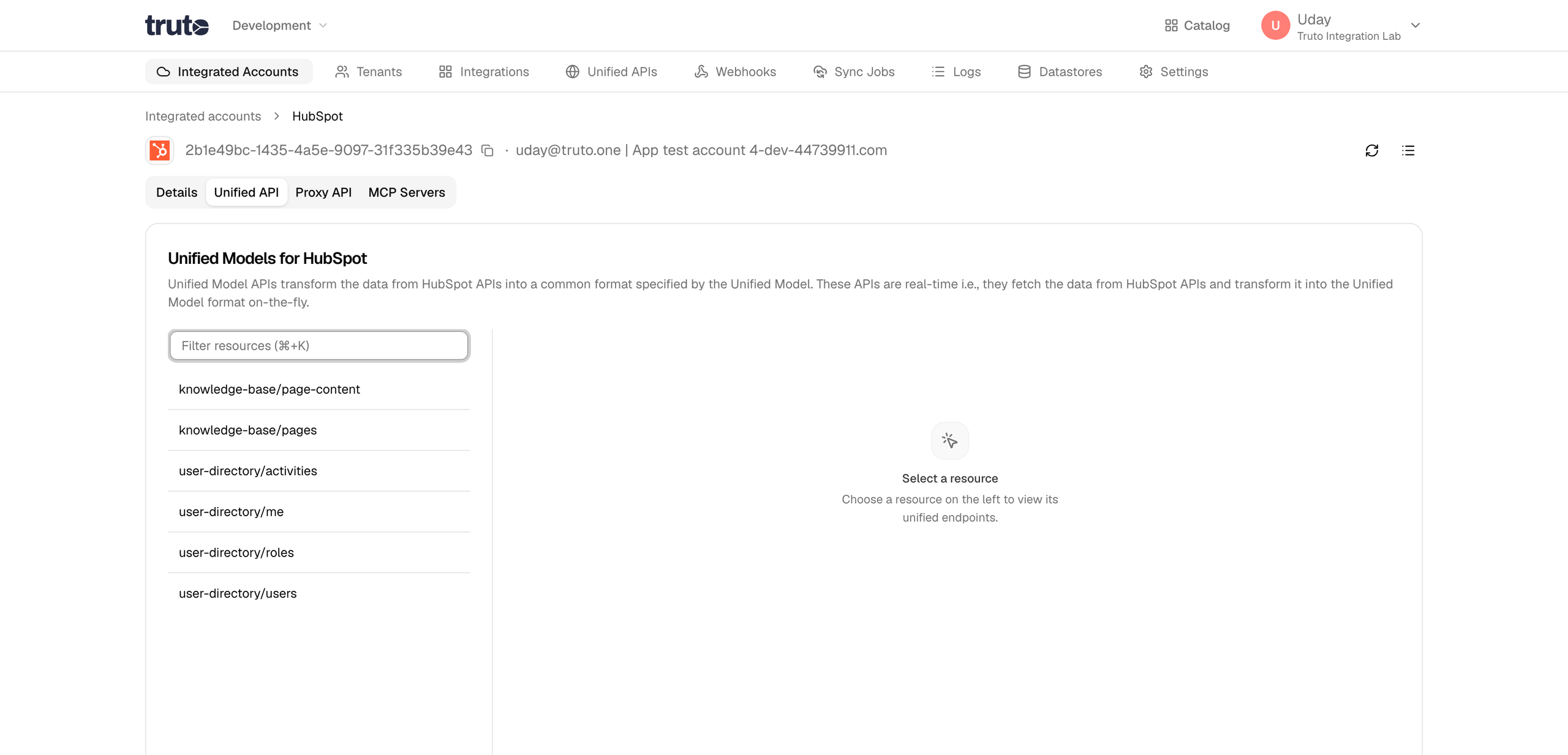Select user-directory/roles resource
Screen dimensions: 1568x755
click(x=319, y=552)
